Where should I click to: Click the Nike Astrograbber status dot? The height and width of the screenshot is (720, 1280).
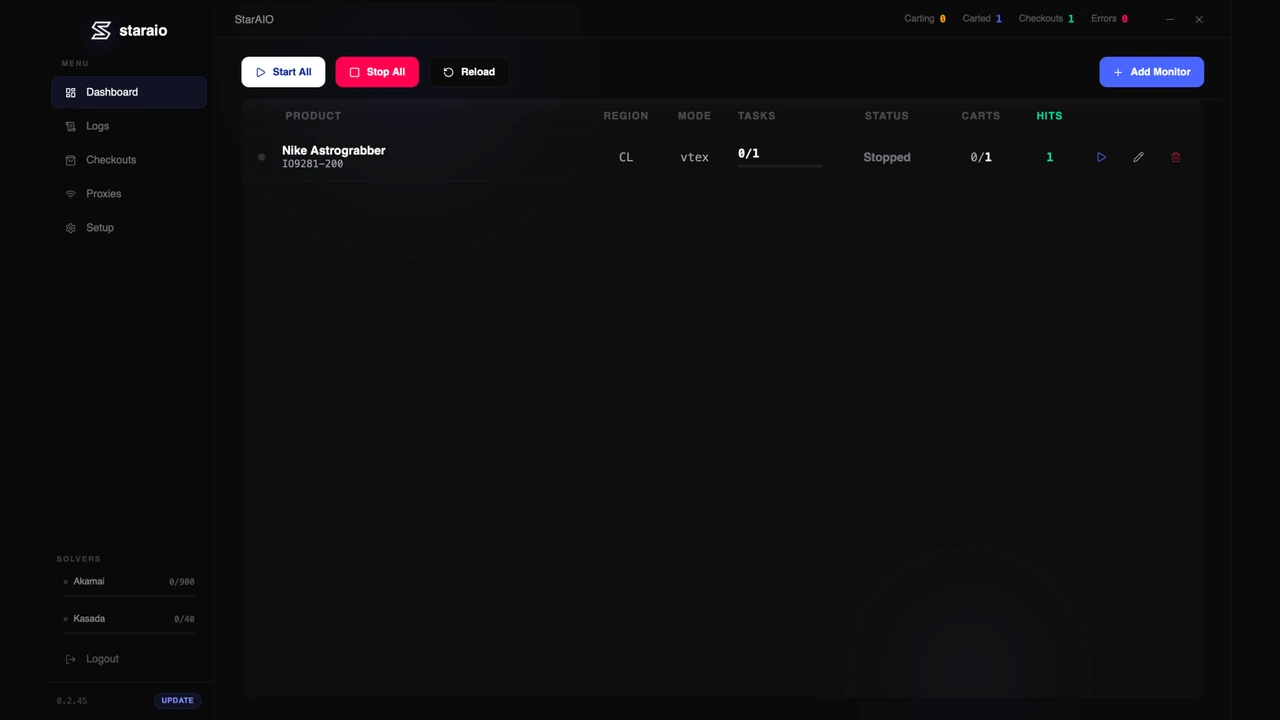[262, 157]
